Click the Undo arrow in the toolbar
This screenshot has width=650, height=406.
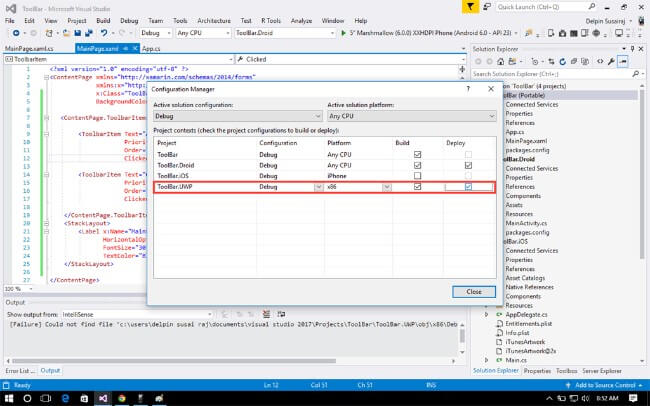104,33
